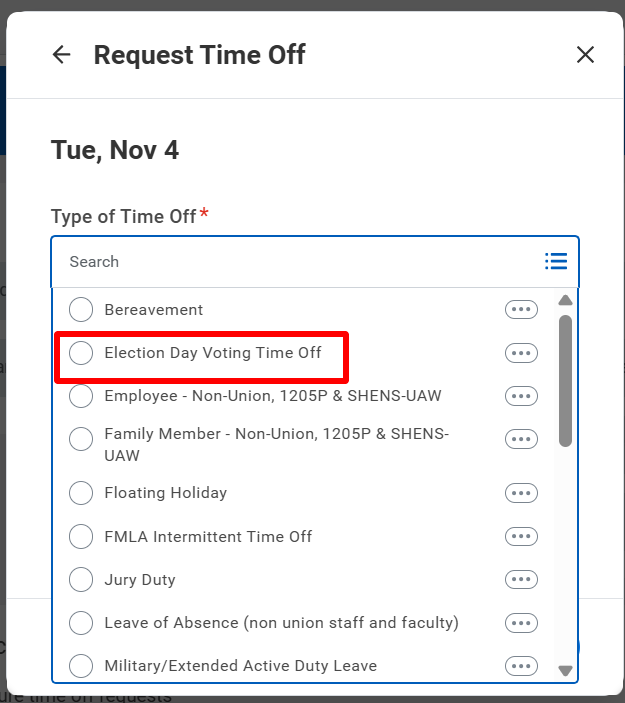Screen dimensions: 625x703
Task: Open ellipsis menu for Employee - Non-Union option
Action: pyautogui.click(x=521, y=396)
